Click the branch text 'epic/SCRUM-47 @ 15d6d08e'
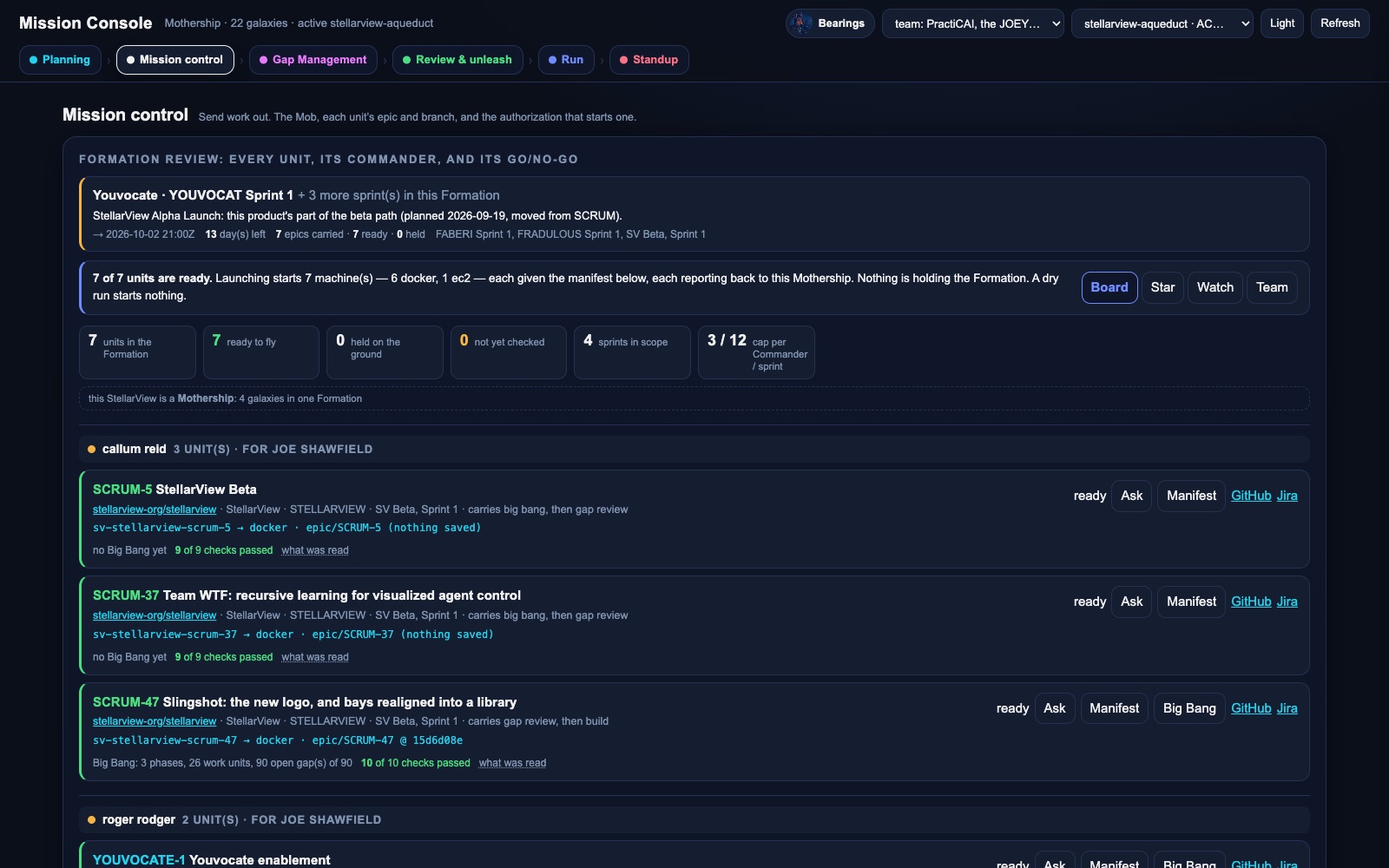 click(x=387, y=740)
